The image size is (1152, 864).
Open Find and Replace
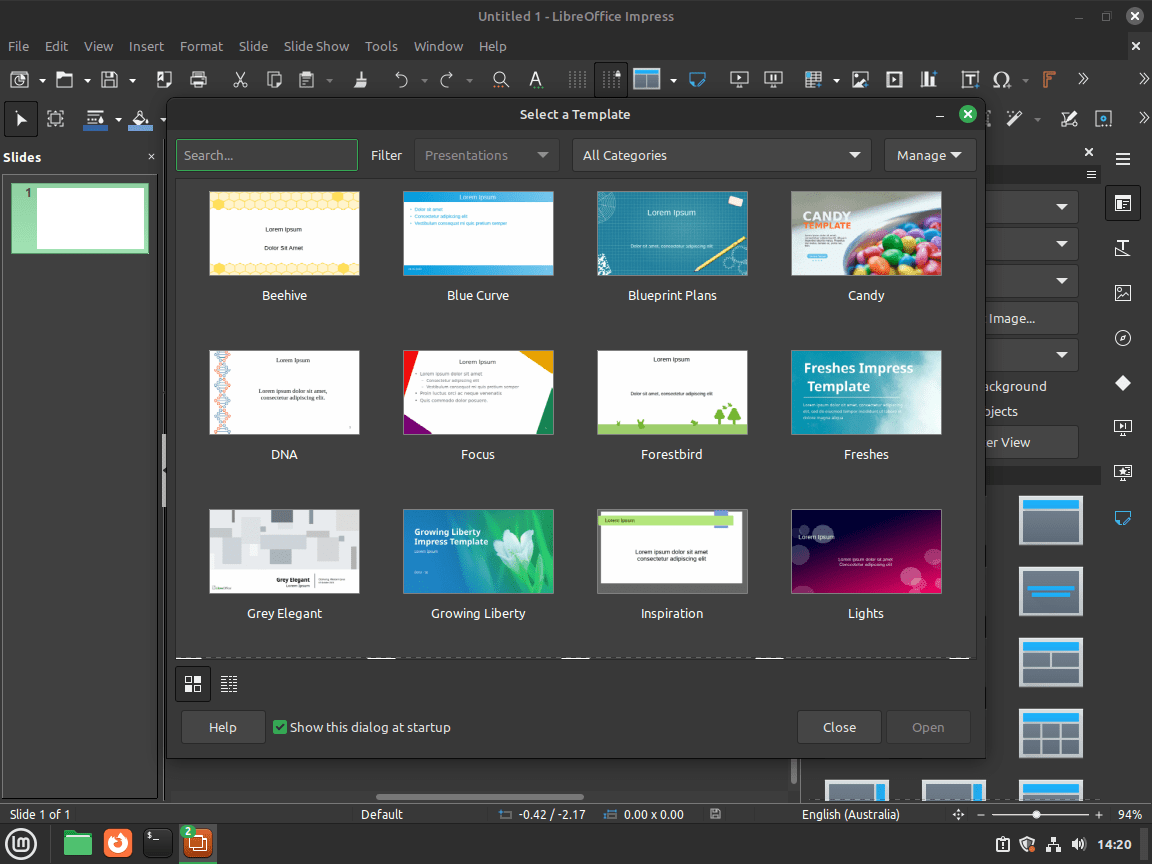(500, 79)
